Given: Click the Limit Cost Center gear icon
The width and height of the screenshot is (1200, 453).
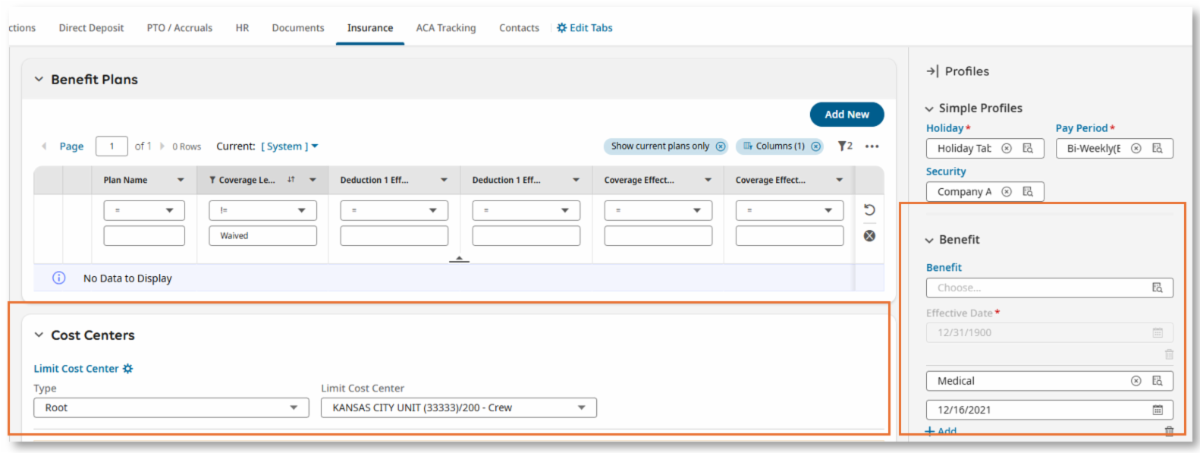Looking at the screenshot, I should (127, 369).
